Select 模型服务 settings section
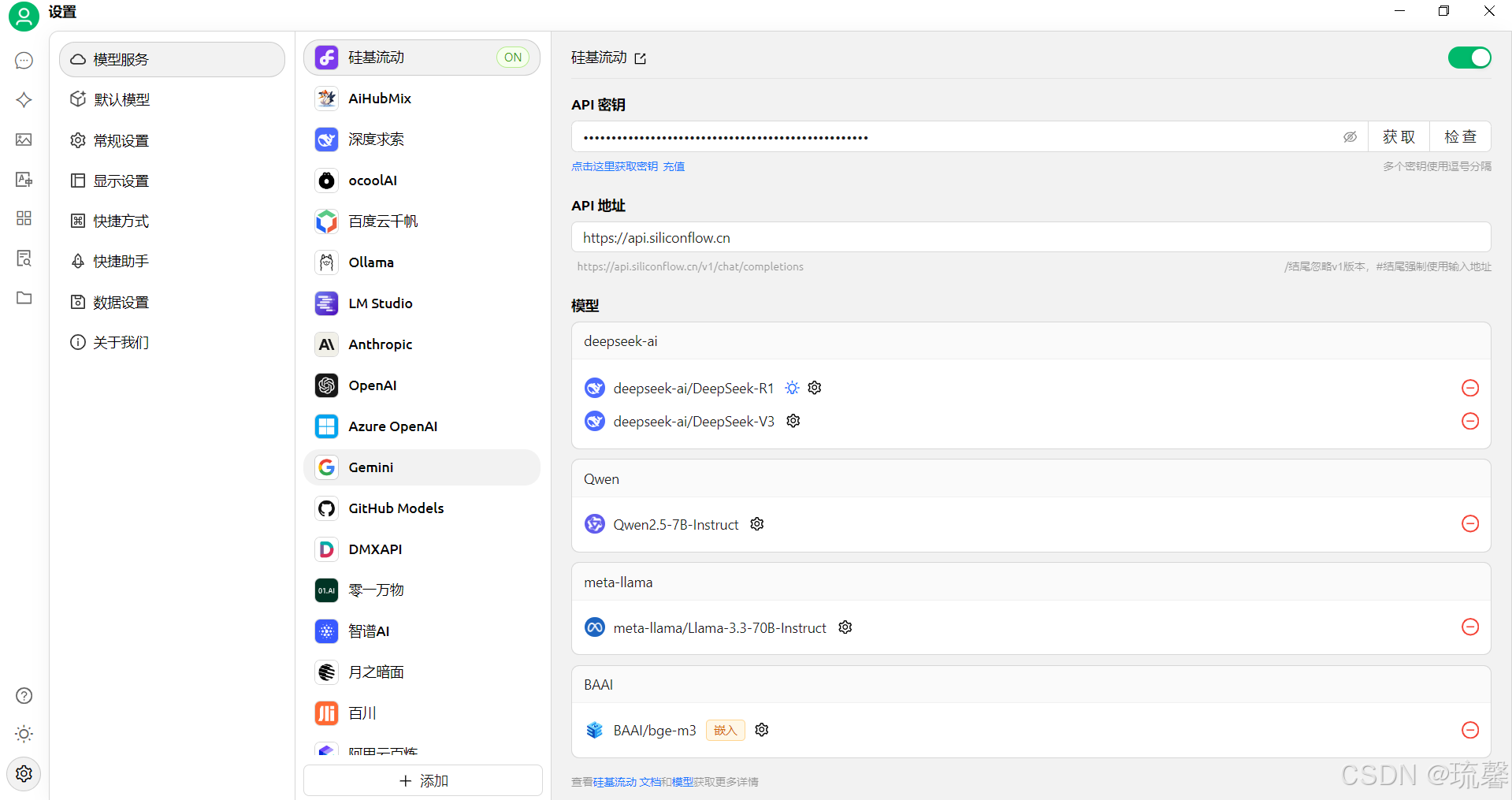 pyautogui.click(x=172, y=59)
